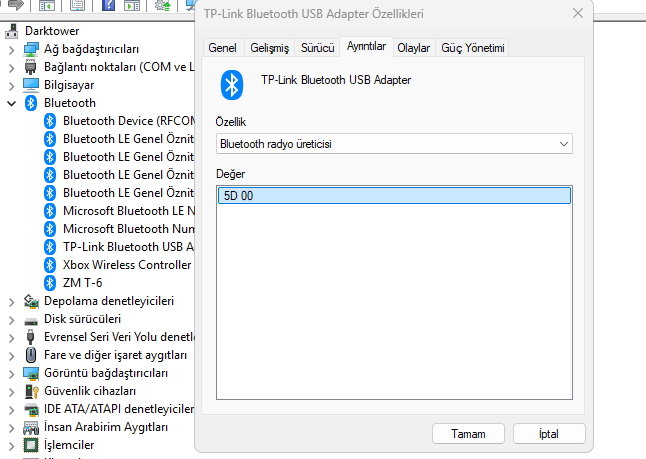Click the İptal button
This screenshot has height=459, width=646.
(549, 434)
